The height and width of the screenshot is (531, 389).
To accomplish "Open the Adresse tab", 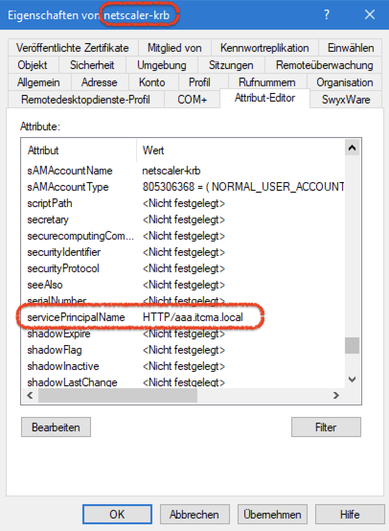I will (x=99, y=82).
